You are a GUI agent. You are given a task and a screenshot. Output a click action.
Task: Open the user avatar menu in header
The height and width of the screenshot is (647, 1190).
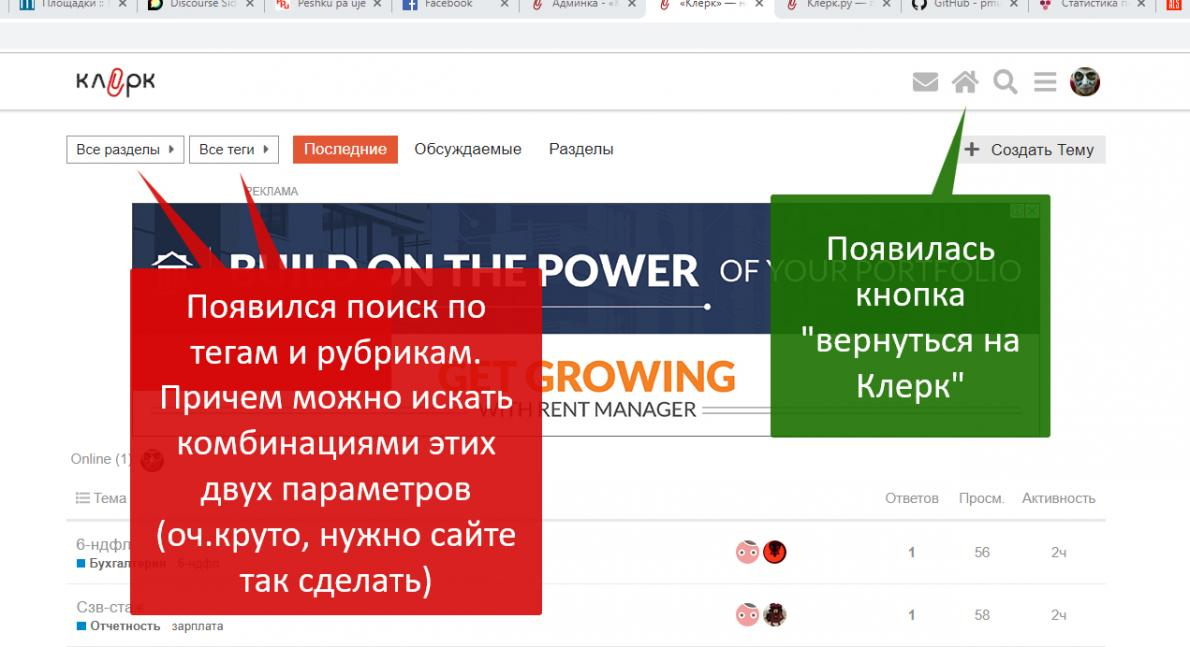1085,81
